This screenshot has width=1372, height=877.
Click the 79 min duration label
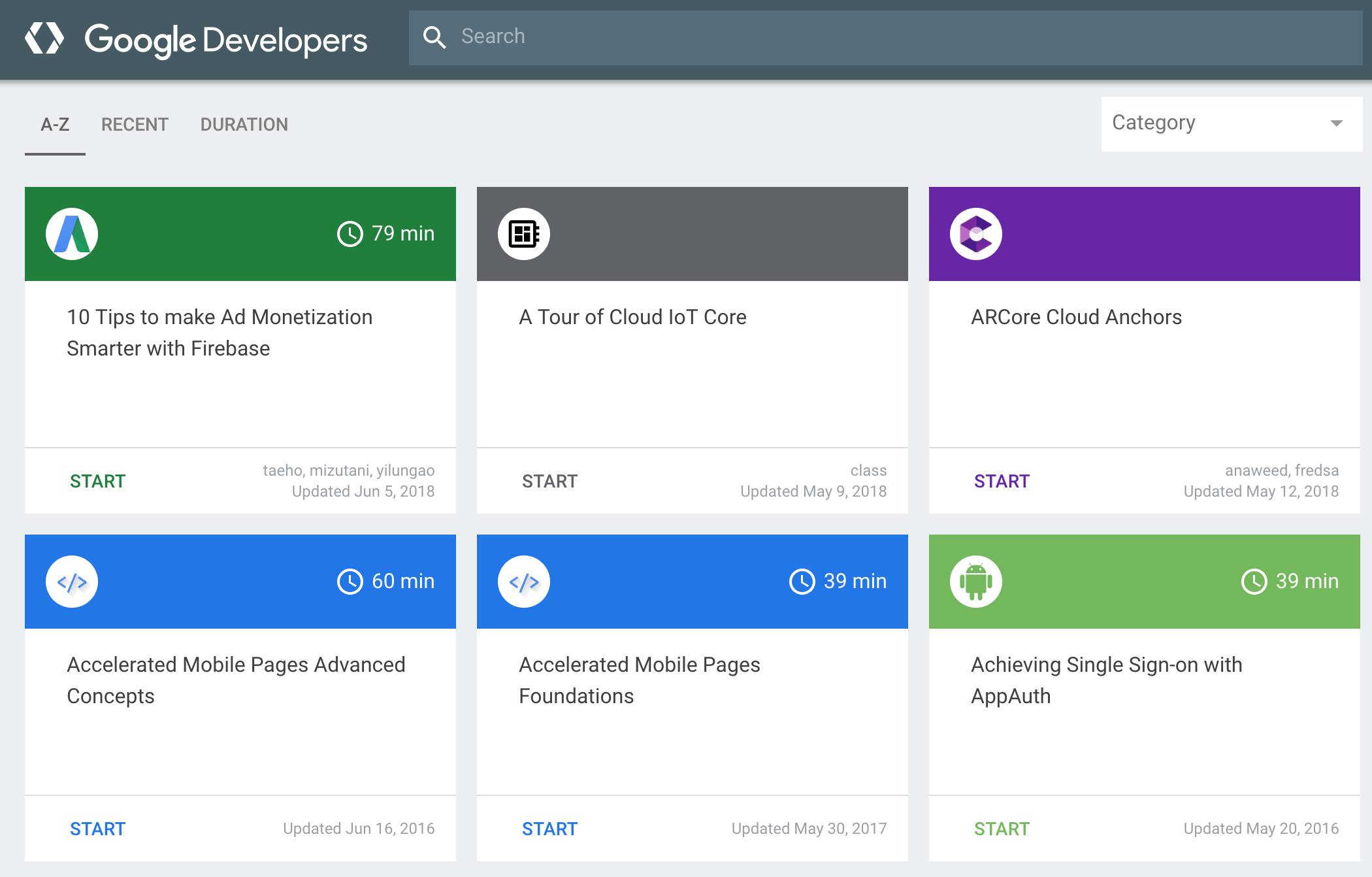point(403,234)
